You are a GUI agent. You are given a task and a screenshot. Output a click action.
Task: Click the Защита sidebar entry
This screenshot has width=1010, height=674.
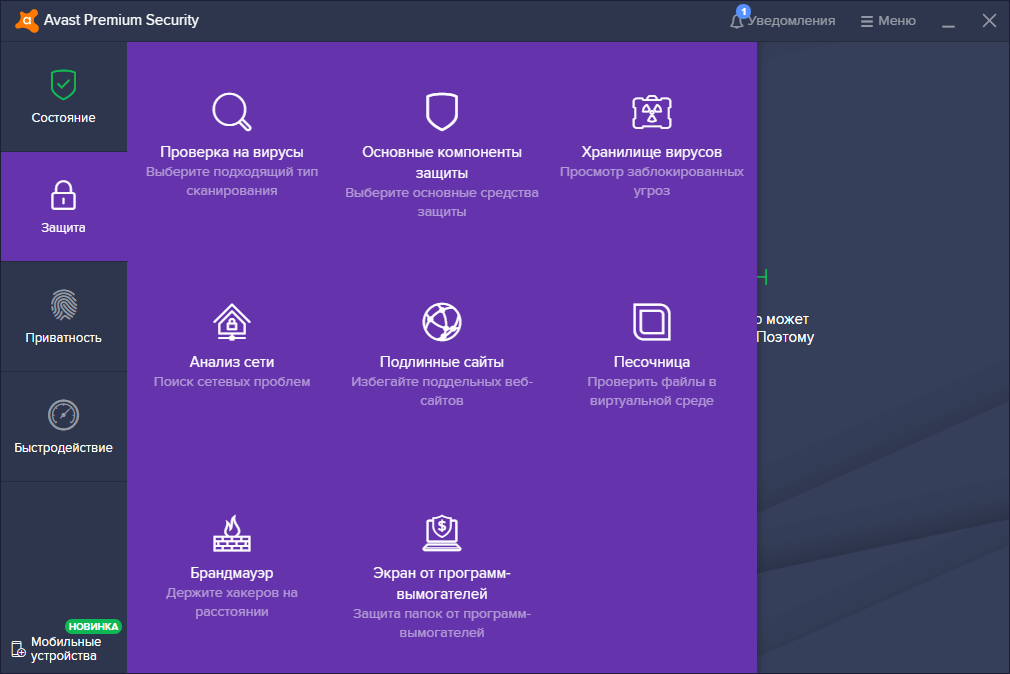[63, 206]
